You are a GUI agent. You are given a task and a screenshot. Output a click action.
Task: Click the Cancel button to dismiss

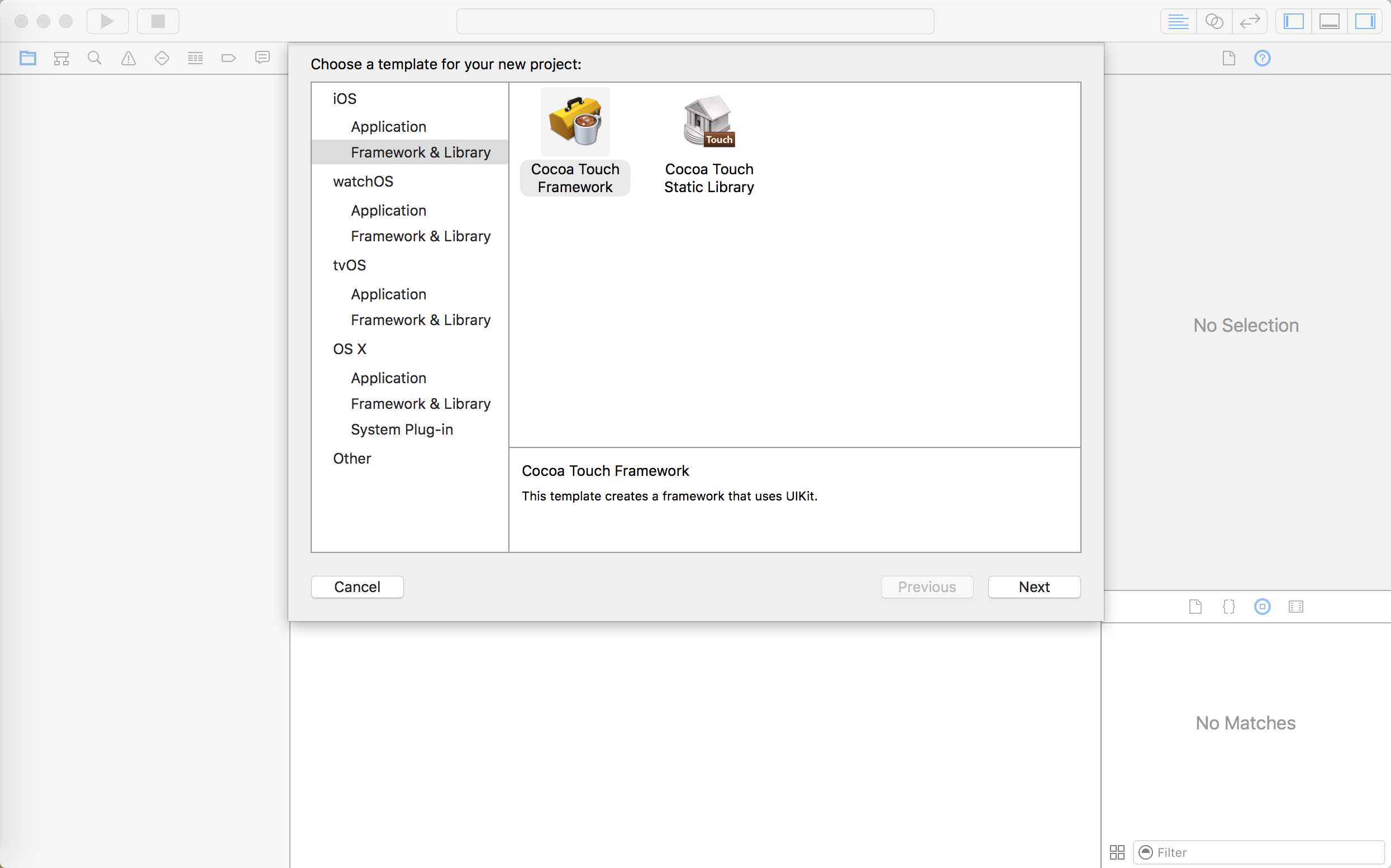357,587
